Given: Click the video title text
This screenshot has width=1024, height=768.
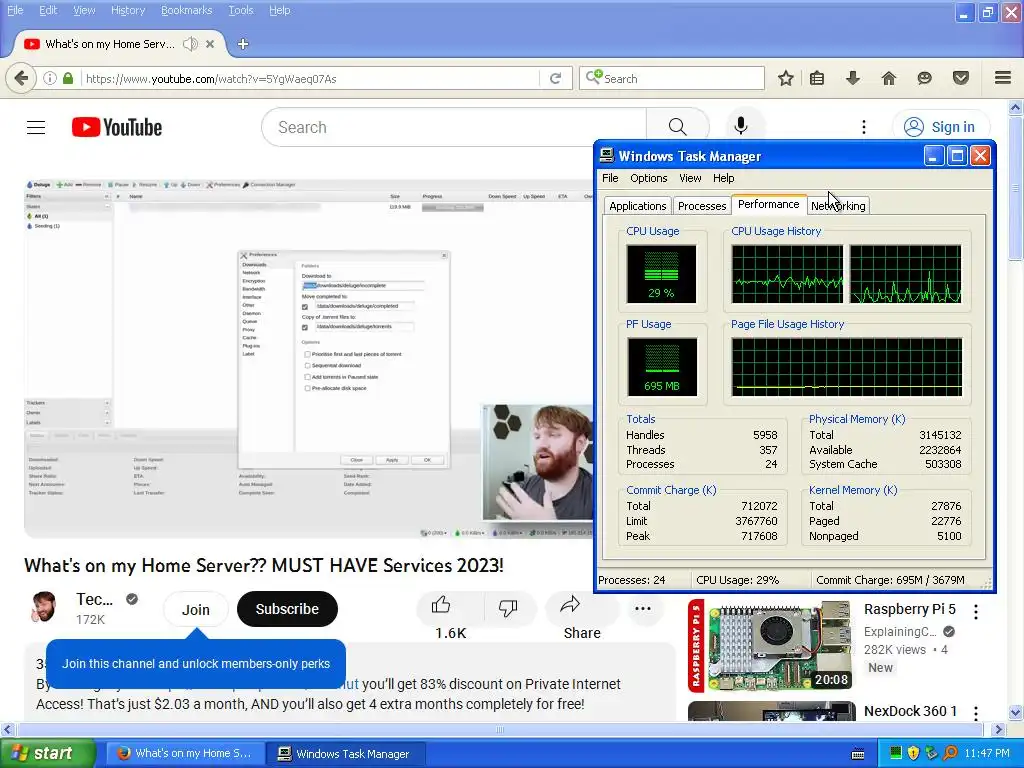Looking at the screenshot, I should pyautogui.click(x=264, y=565).
